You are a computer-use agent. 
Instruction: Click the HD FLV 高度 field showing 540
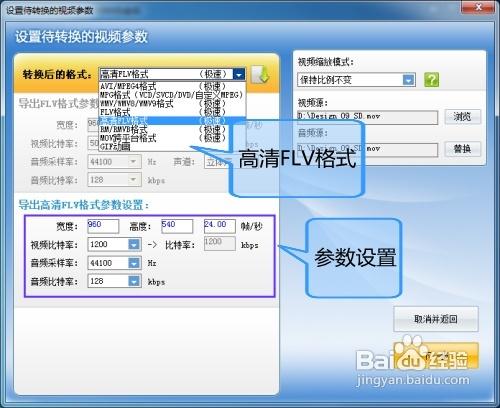pos(177,226)
